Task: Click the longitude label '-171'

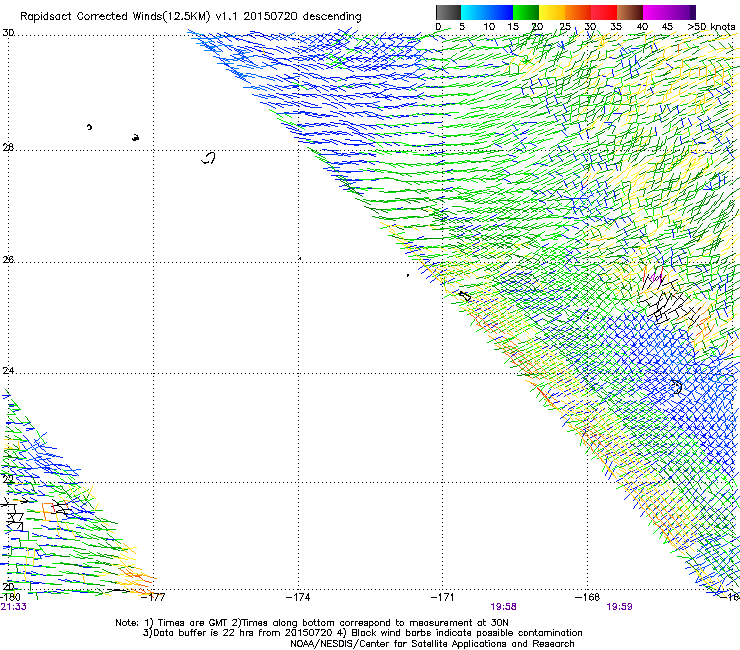Action: click(x=443, y=597)
